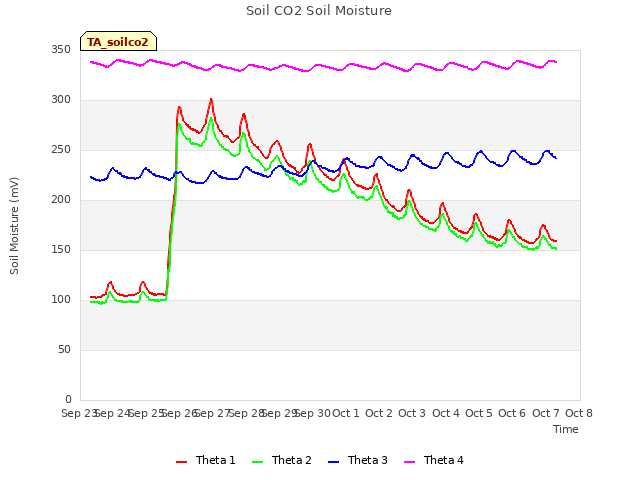This screenshot has height=480, width=640.
Task: Click the Oct 3 x-axis tick label
Action: click(412, 413)
